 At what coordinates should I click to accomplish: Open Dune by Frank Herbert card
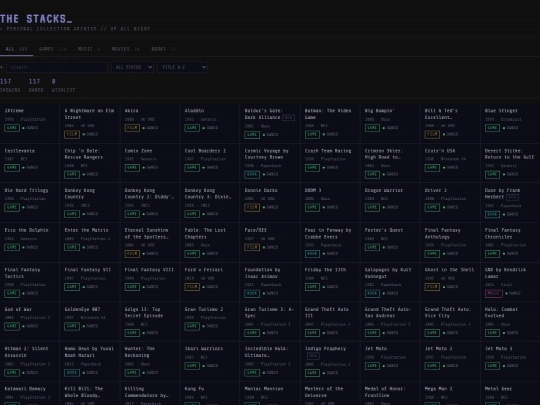click(510, 203)
